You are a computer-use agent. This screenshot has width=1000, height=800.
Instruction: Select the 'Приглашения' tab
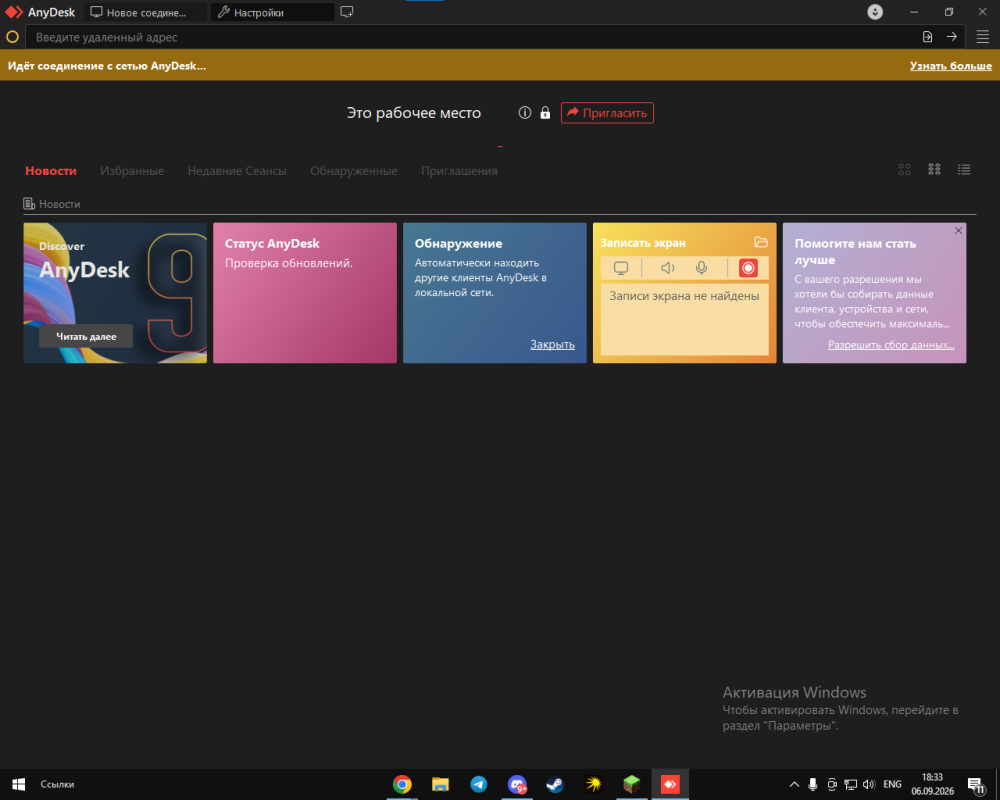click(x=459, y=171)
